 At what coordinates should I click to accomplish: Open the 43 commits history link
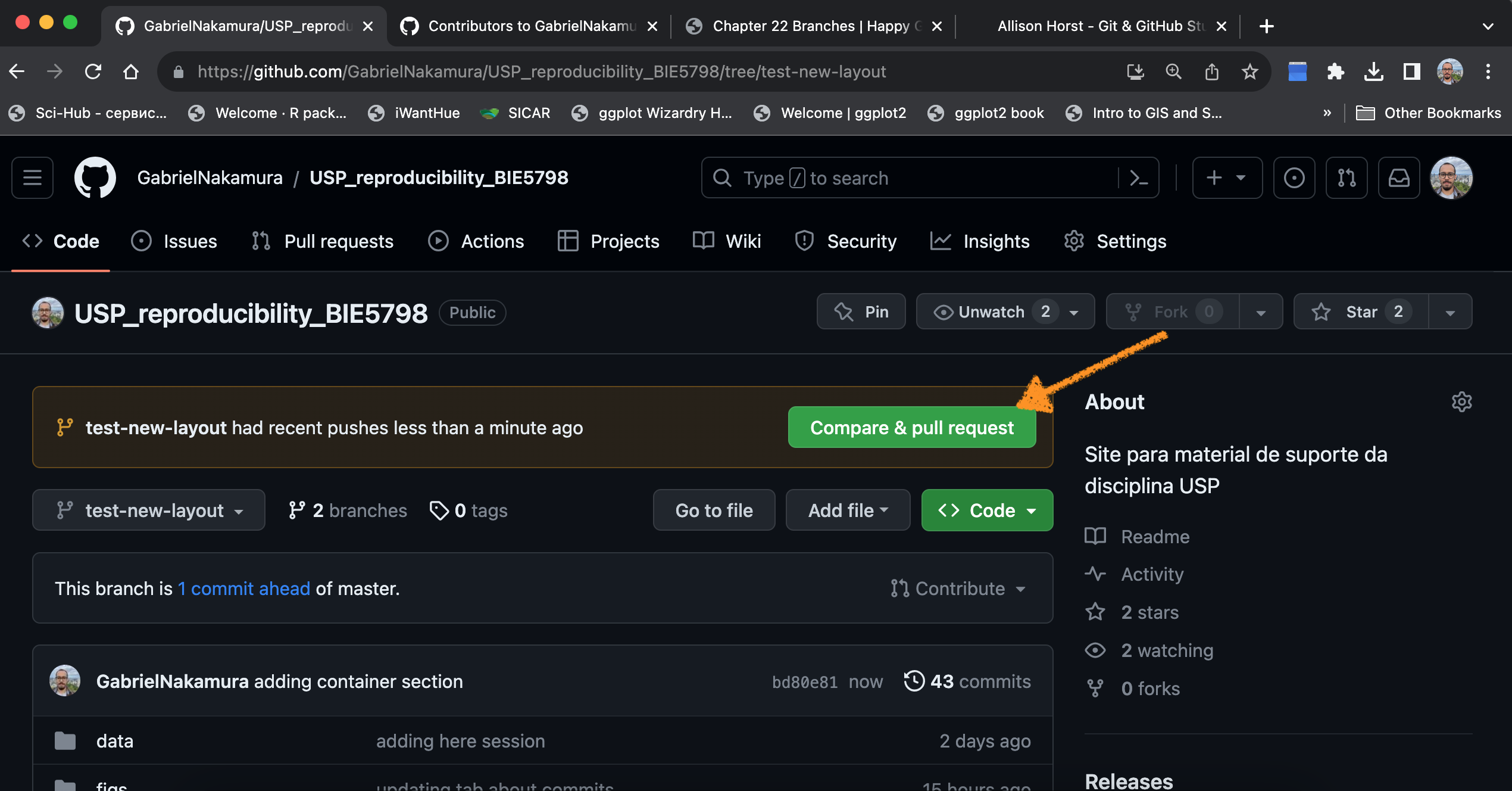(967, 681)
